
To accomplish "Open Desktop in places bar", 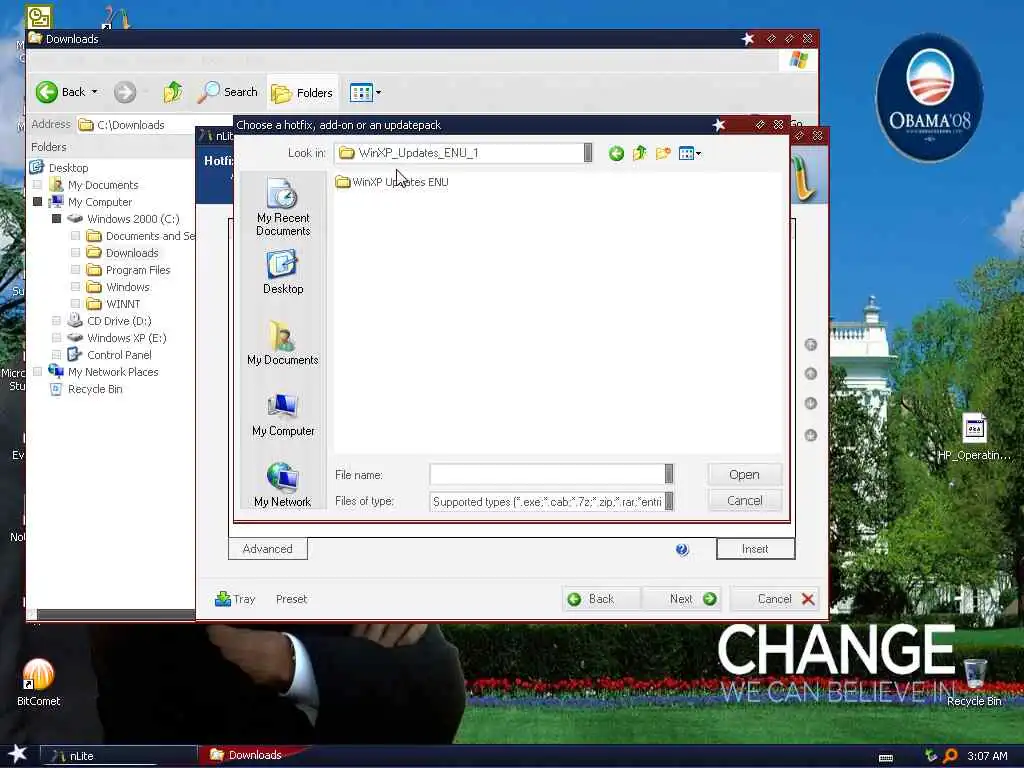I will (283, 273).
